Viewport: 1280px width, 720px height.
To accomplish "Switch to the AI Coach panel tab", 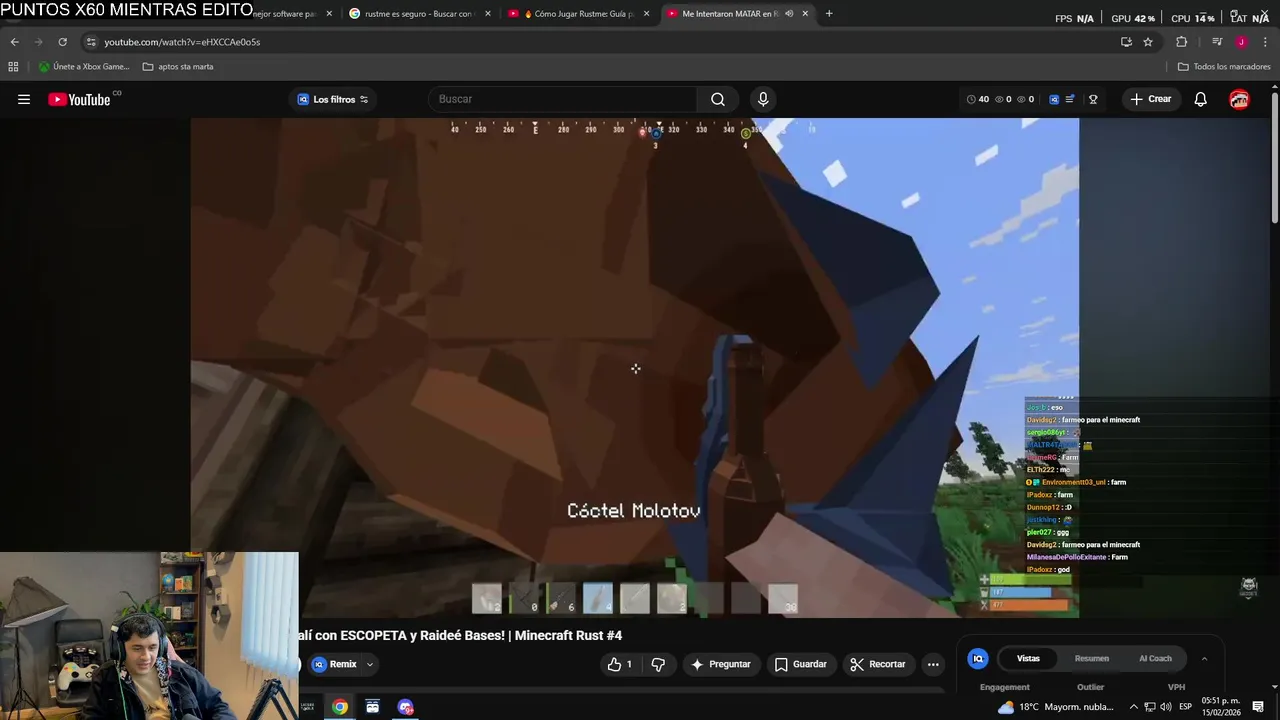I will click(1155, 658).
